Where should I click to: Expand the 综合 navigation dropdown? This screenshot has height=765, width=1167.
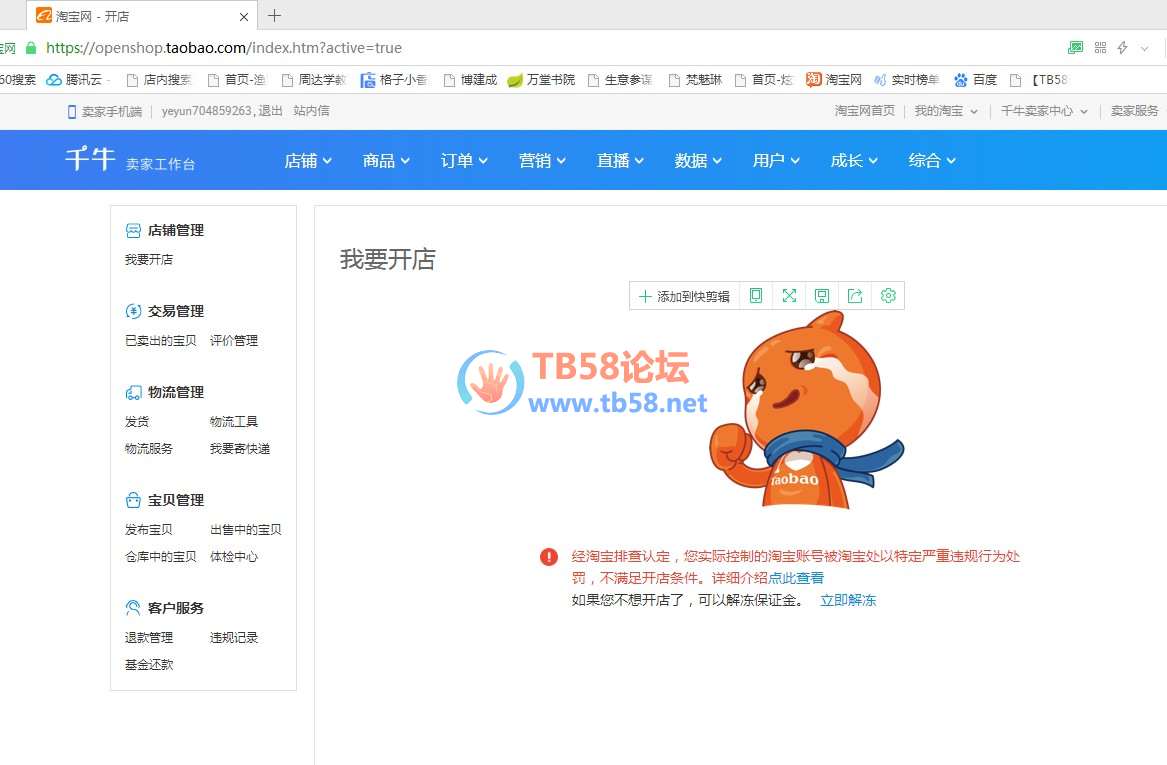[932, 160]
